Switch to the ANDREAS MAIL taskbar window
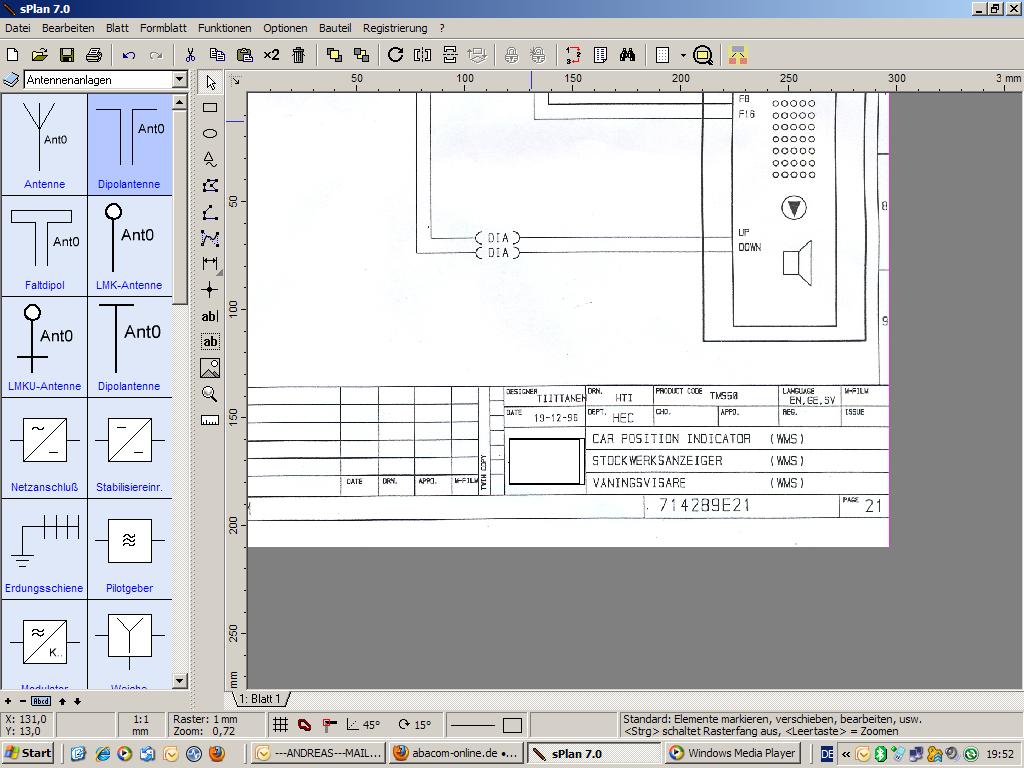 319,753
